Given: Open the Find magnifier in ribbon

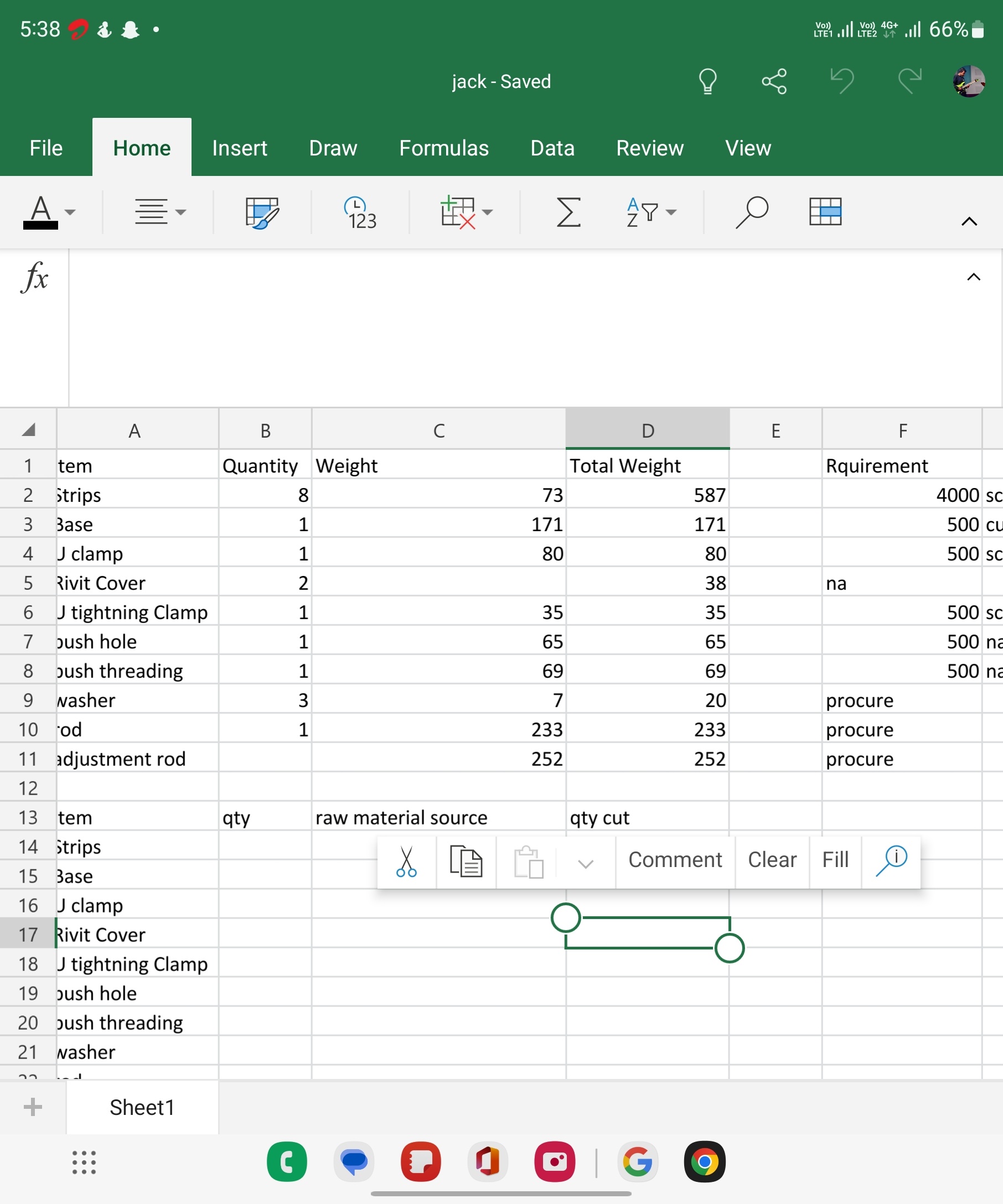Looking at the screenshot, I should pyautogui.click(x=751, y=212).
